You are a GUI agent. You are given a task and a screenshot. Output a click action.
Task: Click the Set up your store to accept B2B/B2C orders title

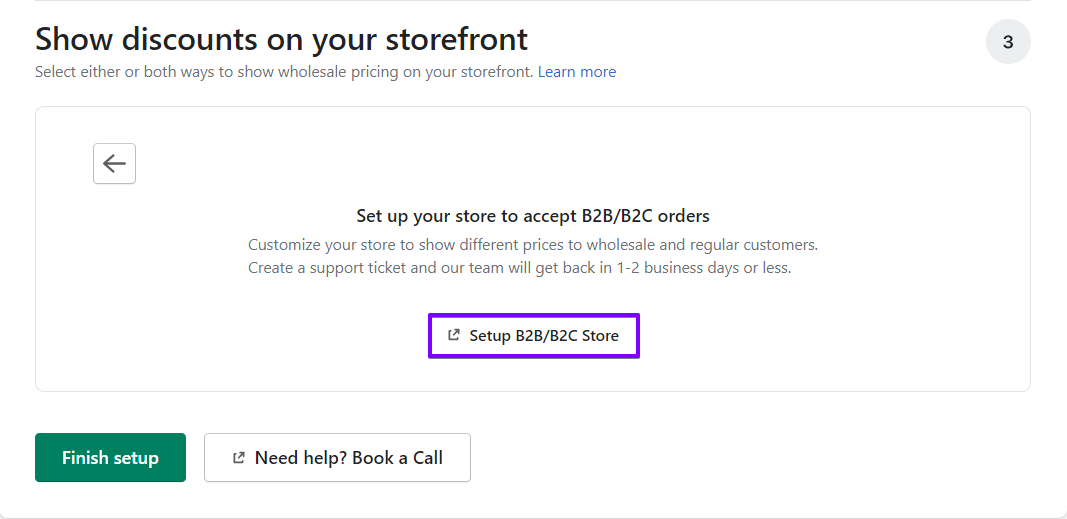(533, 216)
